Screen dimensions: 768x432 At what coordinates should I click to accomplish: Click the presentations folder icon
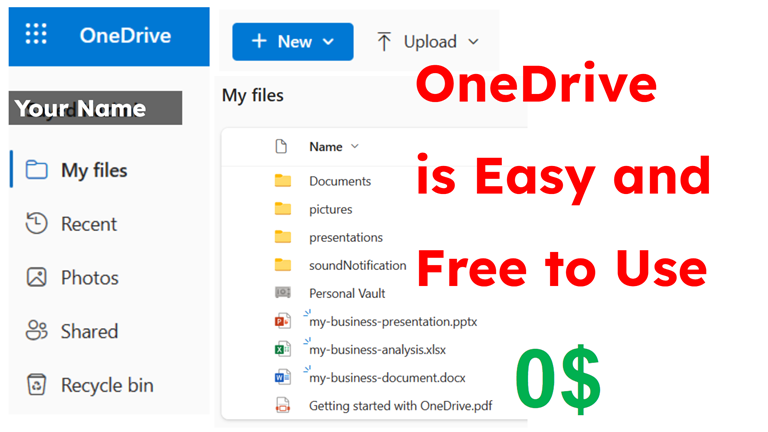283,237
